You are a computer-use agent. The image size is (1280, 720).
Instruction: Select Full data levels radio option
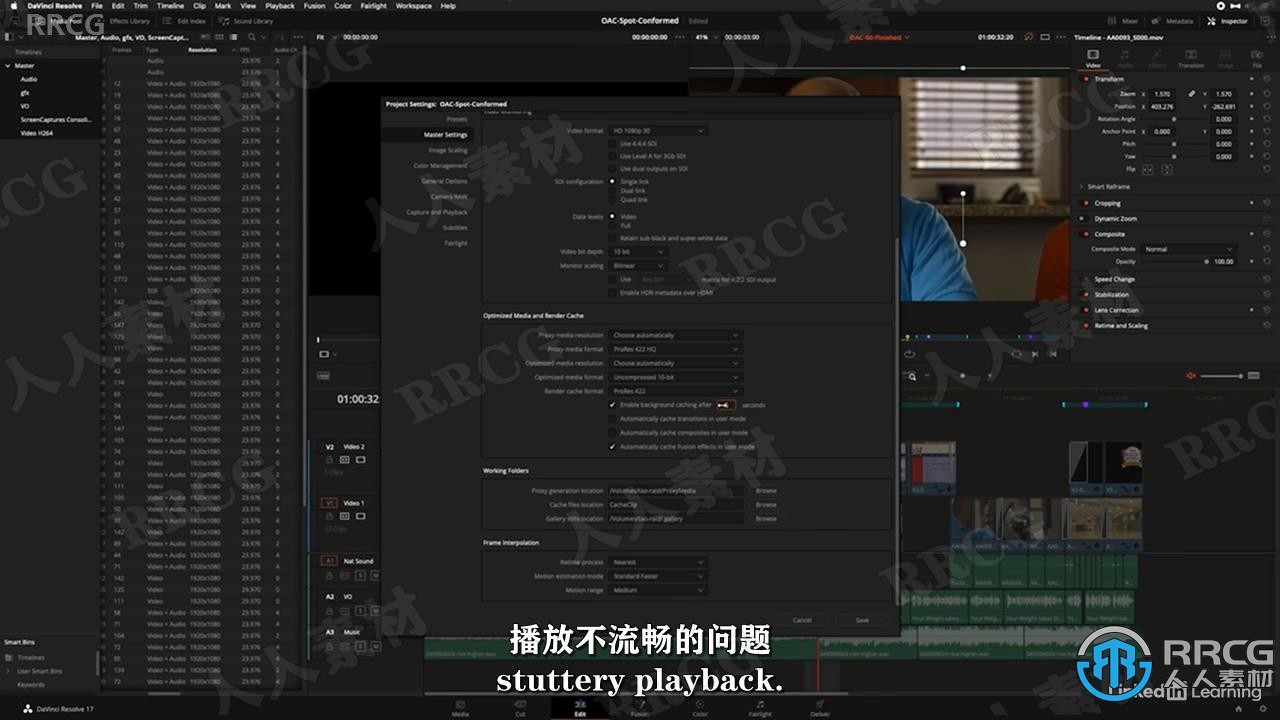(x=612, y=226)
